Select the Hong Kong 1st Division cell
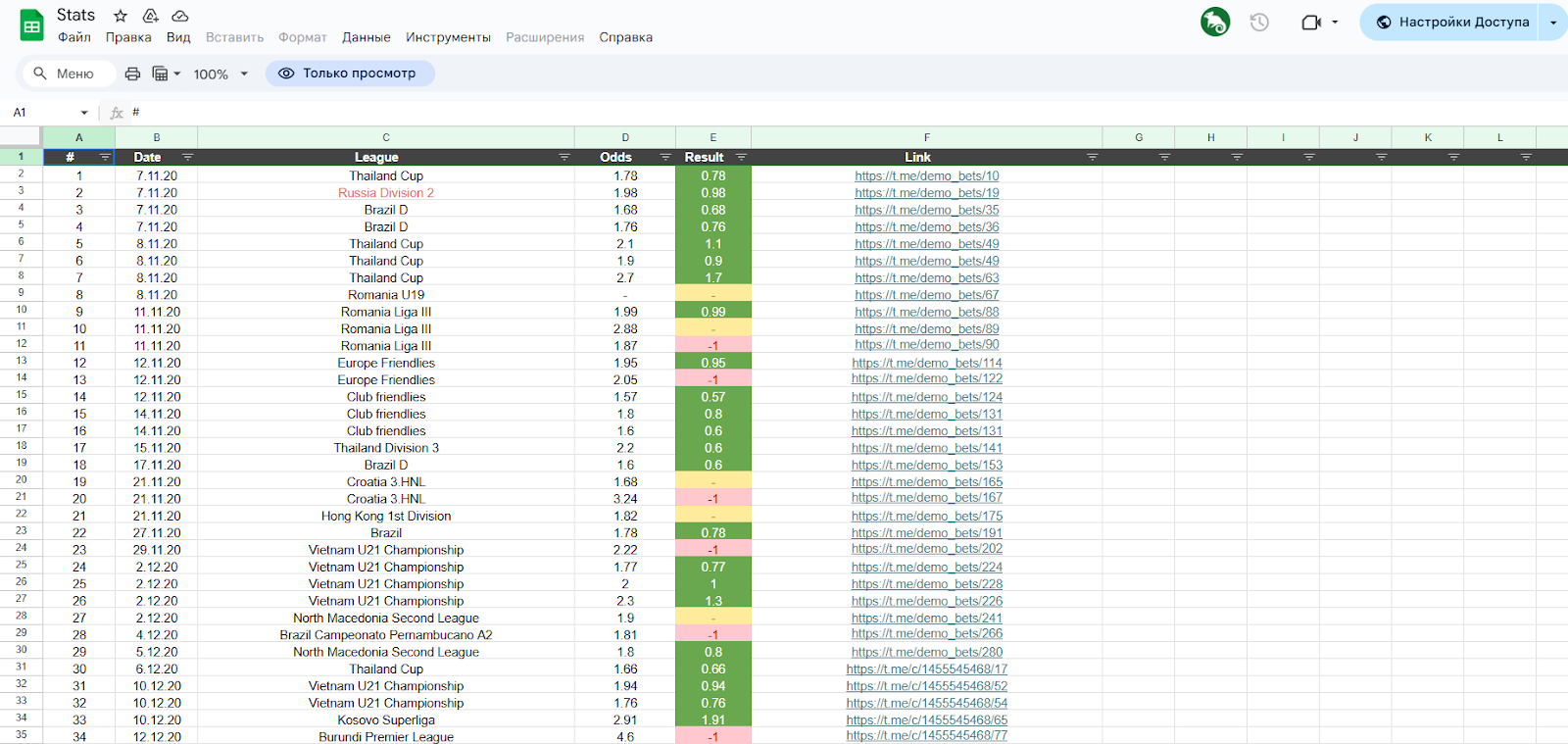 tap(386, 516)
